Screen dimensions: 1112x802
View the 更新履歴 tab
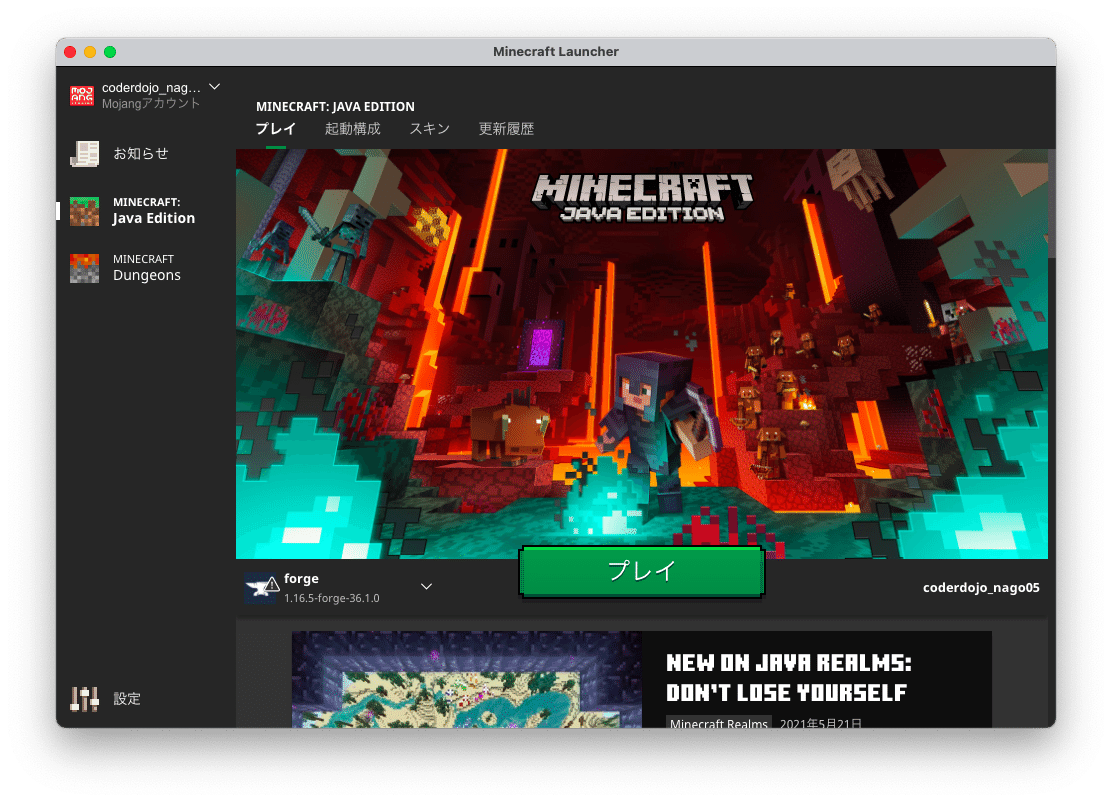pos(505,128)
